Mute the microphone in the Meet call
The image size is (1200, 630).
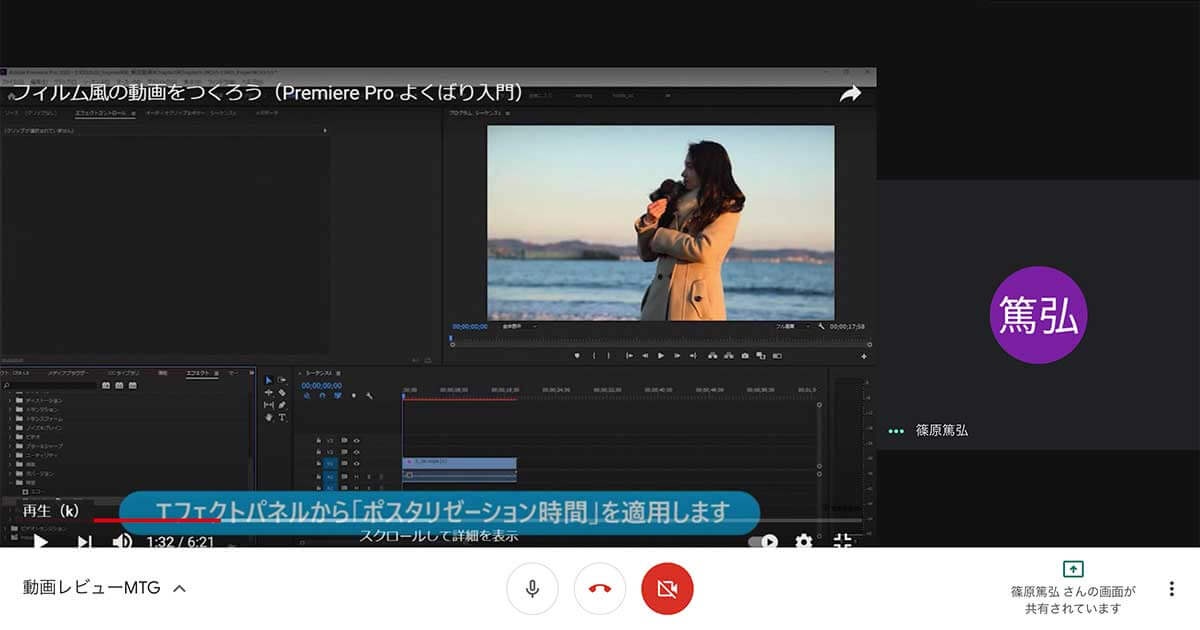pos(532,589)
